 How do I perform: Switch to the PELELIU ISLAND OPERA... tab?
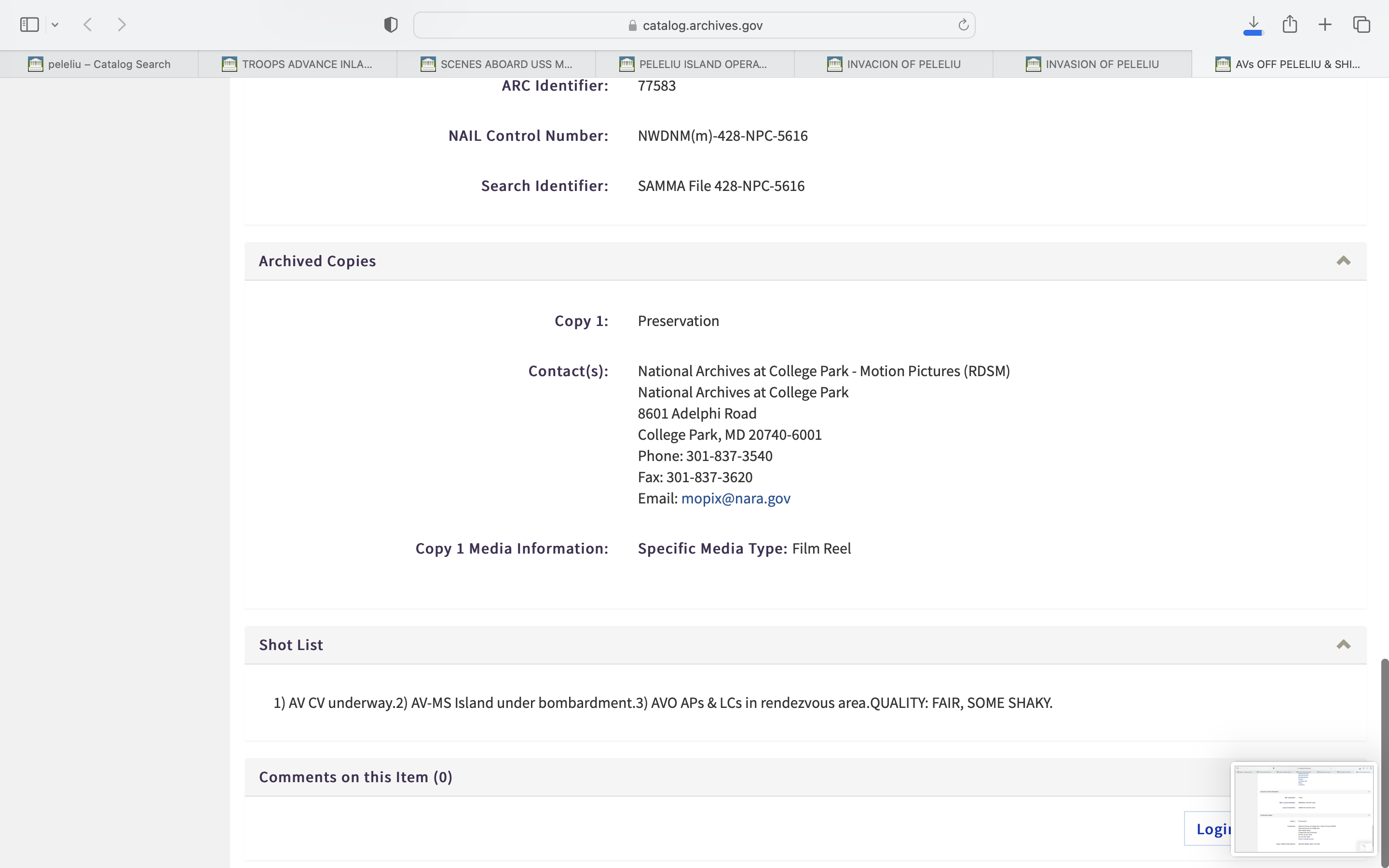(x=694, y=64)
